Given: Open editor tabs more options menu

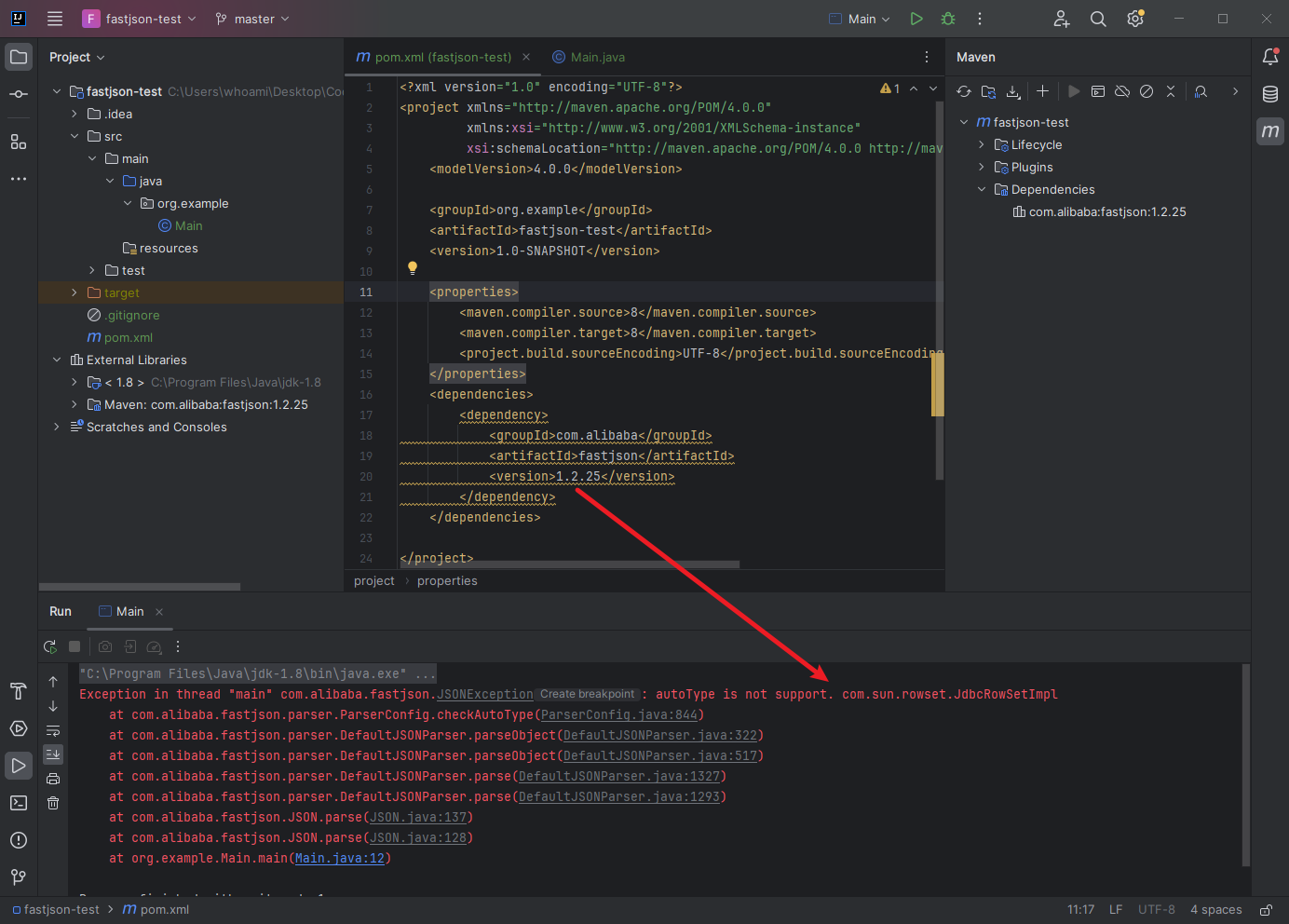Looking at the screenshot, I should 927,57.
